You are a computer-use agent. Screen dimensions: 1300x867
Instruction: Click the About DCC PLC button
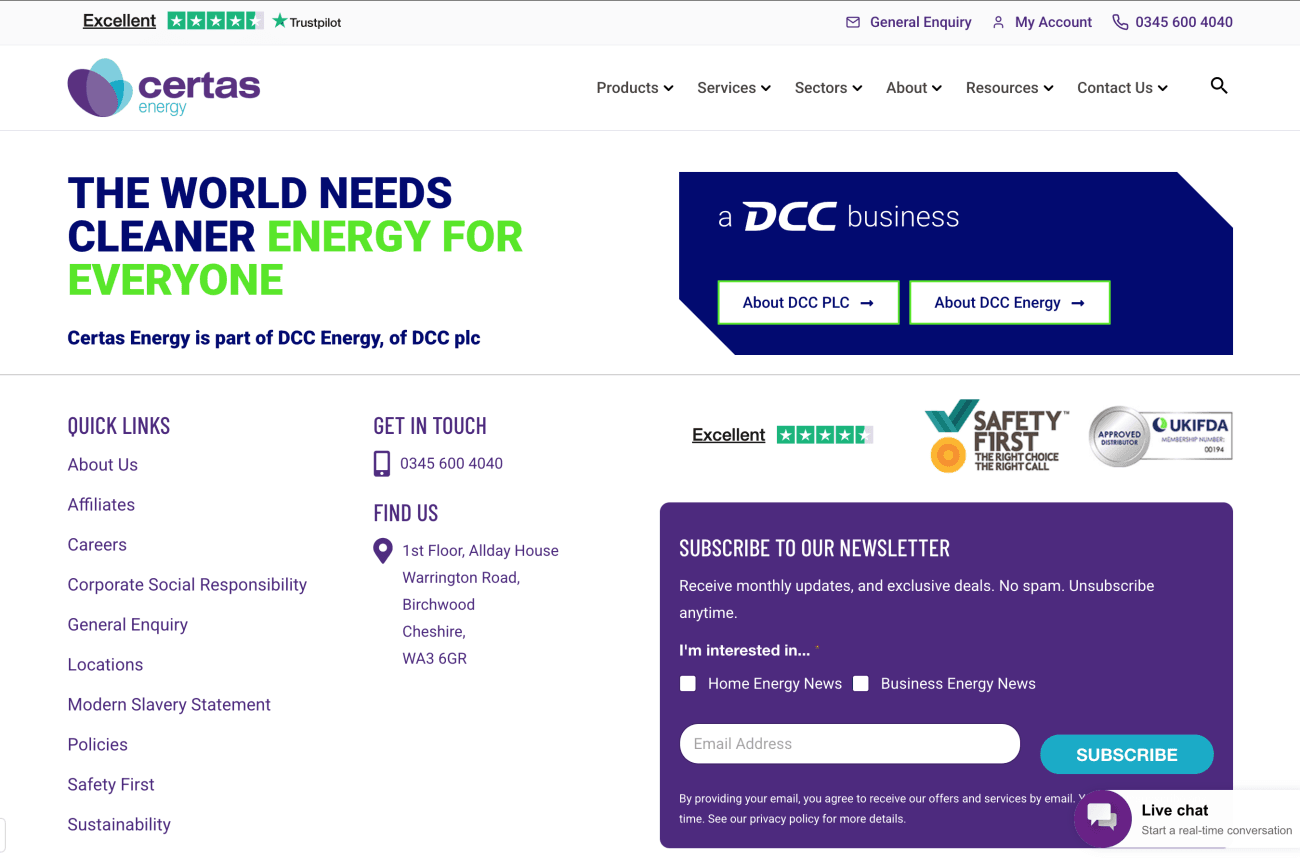(808, 303)
